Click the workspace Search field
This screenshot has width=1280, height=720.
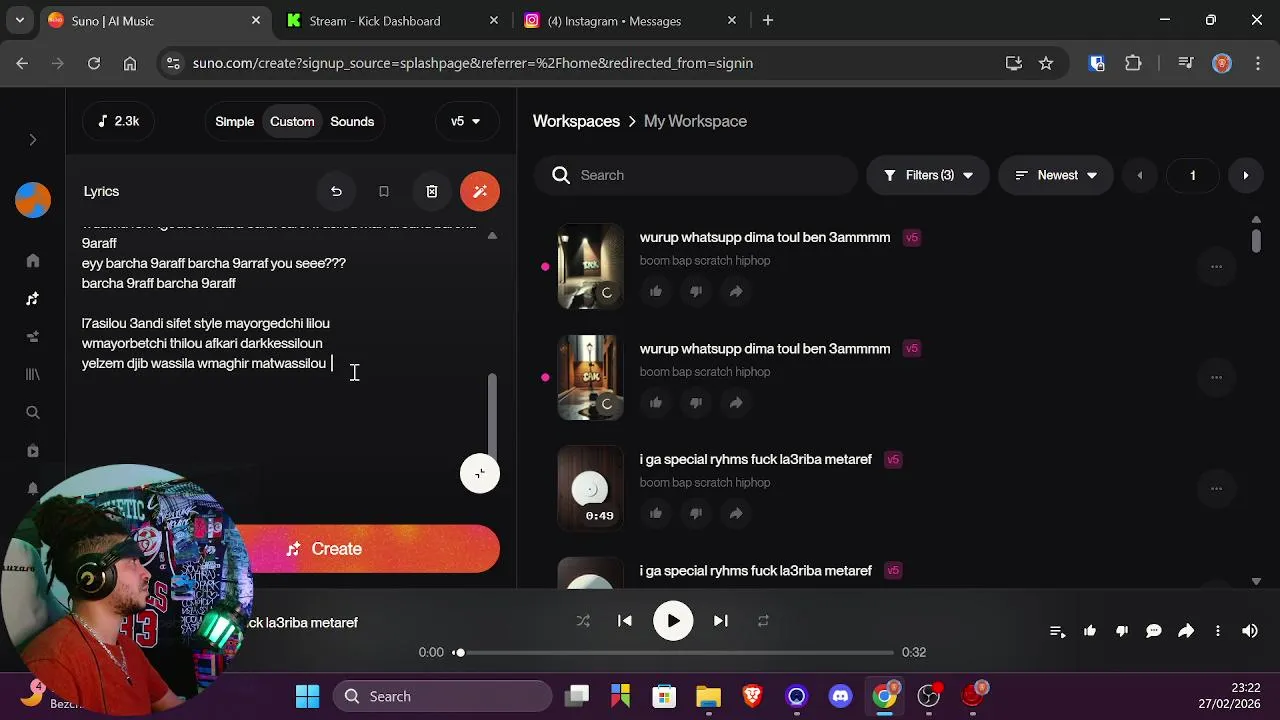coord(696,175)
